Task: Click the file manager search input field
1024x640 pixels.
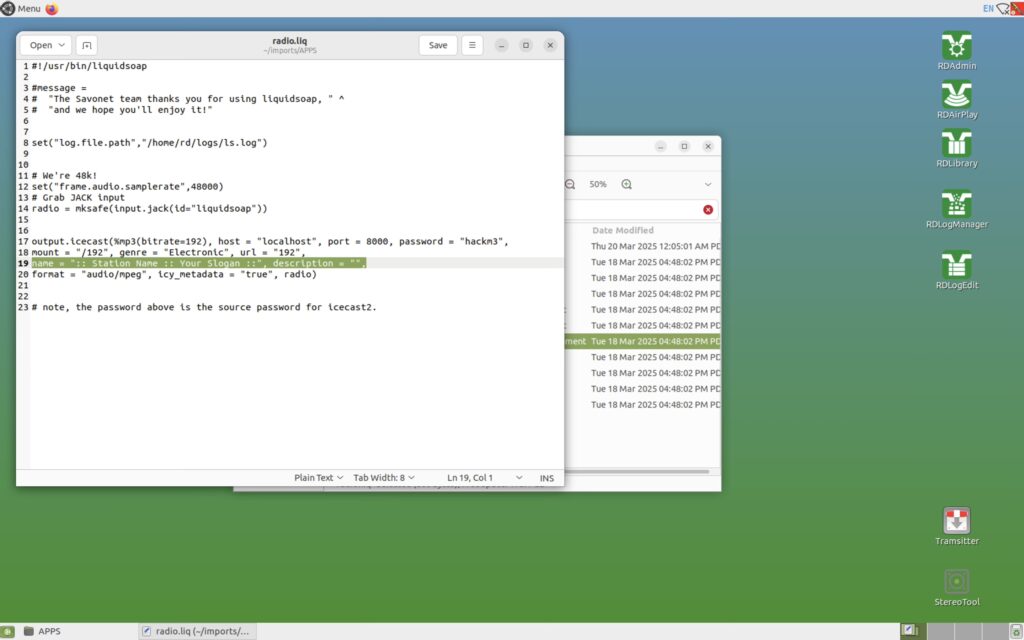Action: click(633, 210)
